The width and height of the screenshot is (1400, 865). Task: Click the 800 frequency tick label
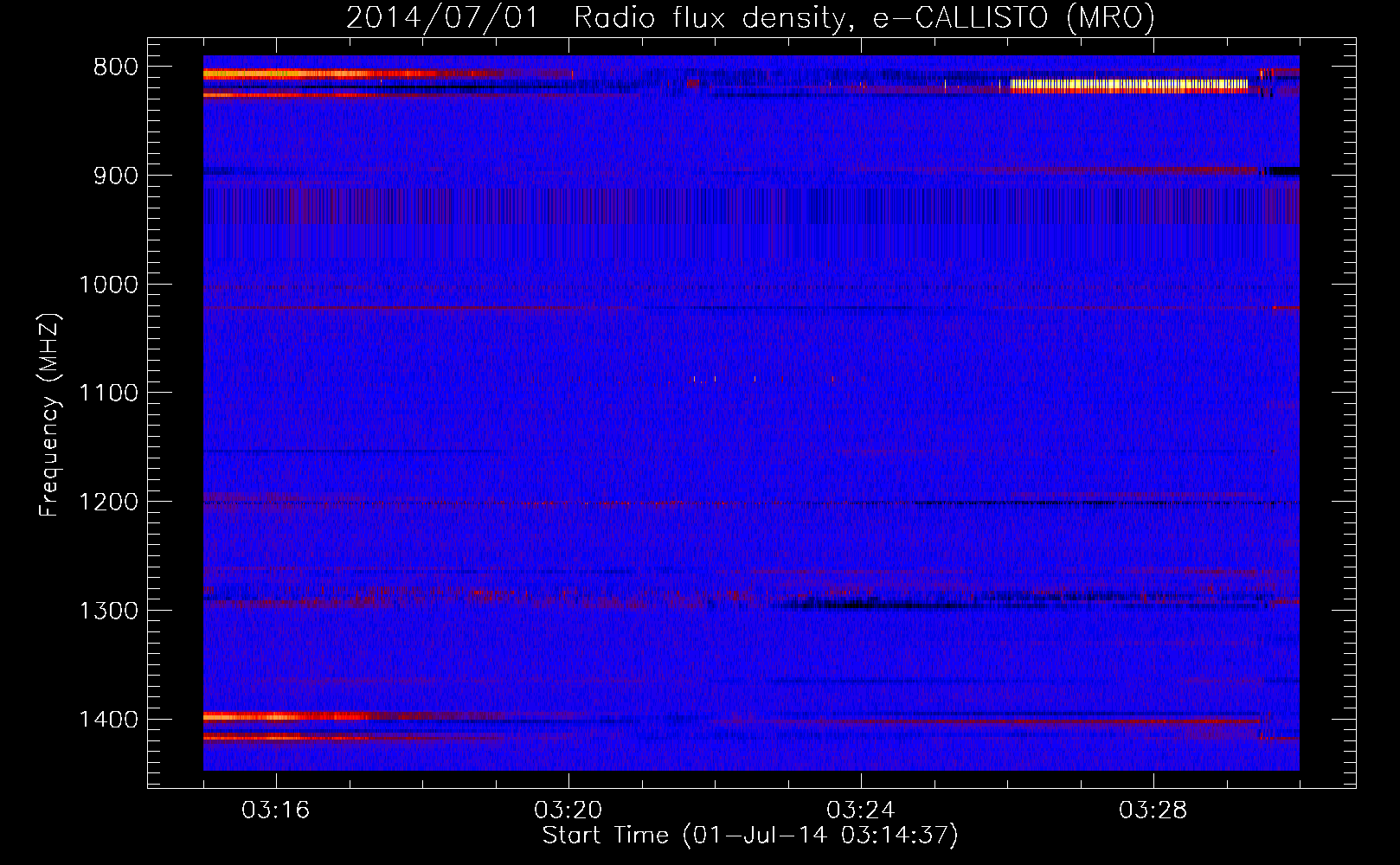point(116,67)
